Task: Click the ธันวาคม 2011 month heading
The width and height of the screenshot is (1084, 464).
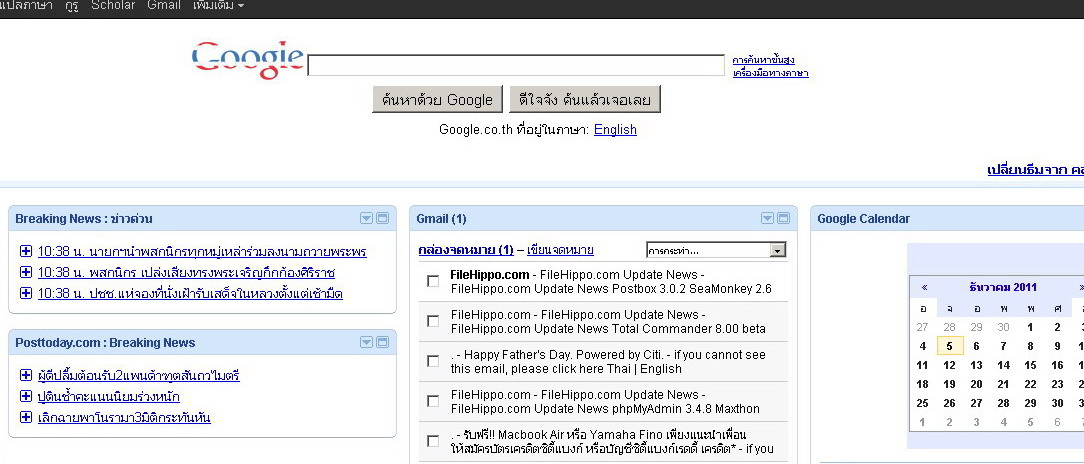Action: tap(1002, 288)
